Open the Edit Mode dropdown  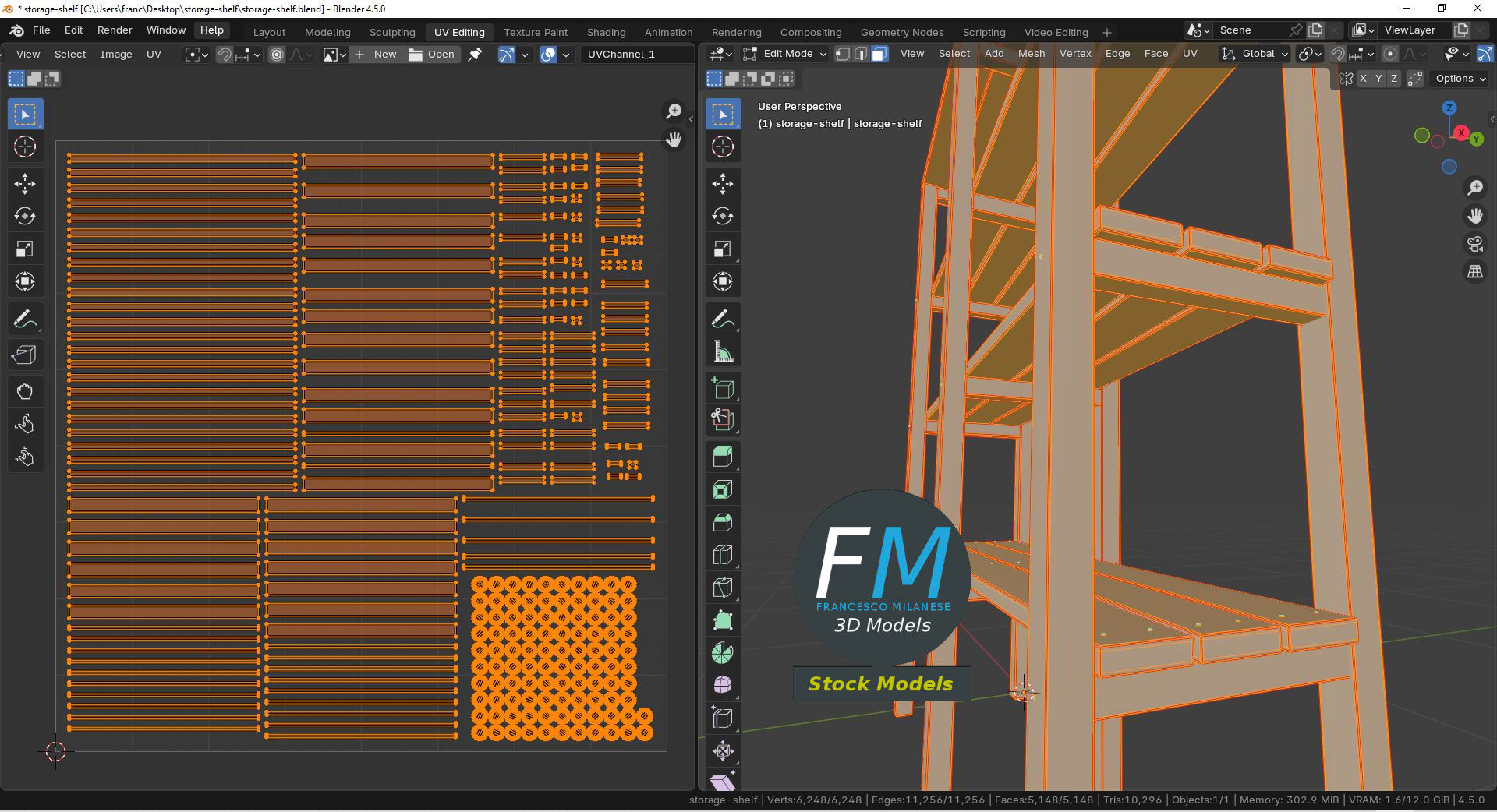(x=784, y=54)
